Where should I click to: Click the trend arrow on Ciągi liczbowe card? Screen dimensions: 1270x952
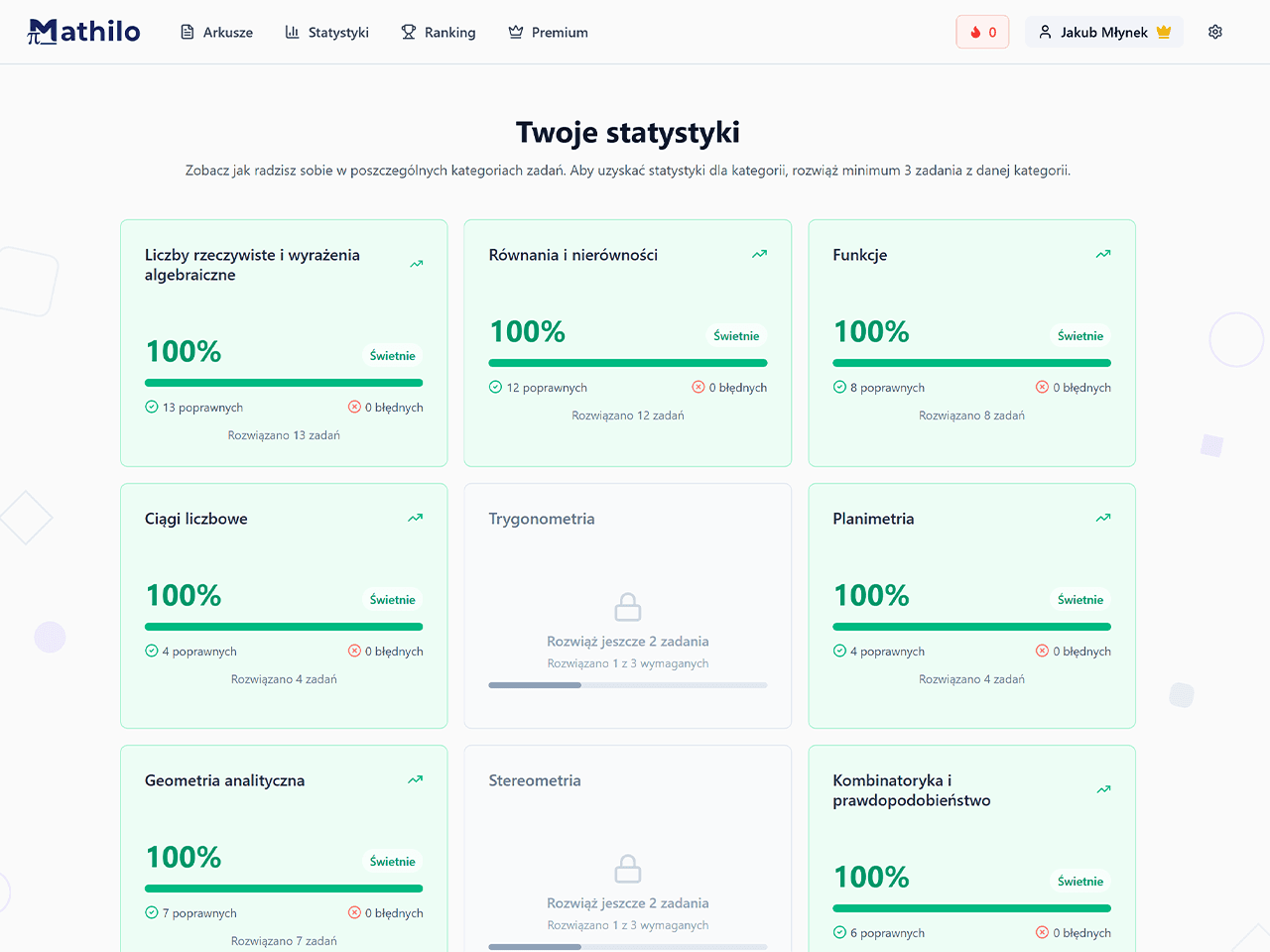[x=416, y=517]
